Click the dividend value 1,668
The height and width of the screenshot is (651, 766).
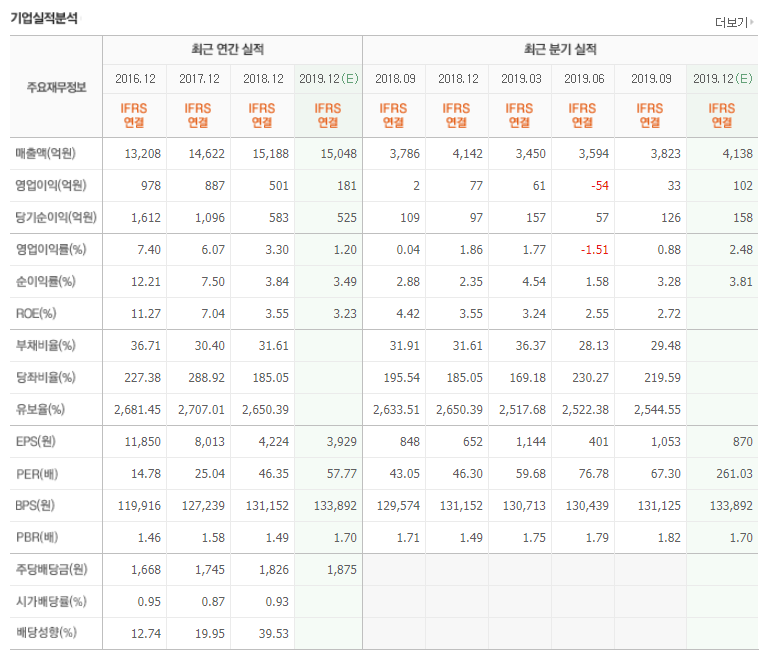(146, 570)
